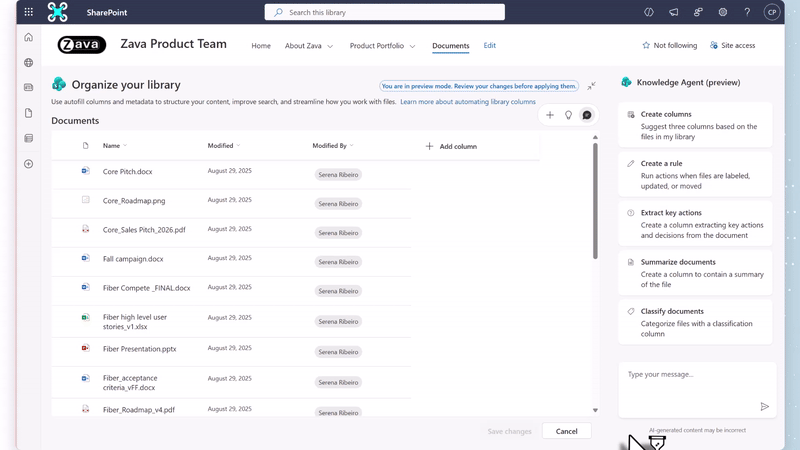Toggle the chat bubble icon above table
The width and height of the screenshot is (800, 450).
[587, 115]
